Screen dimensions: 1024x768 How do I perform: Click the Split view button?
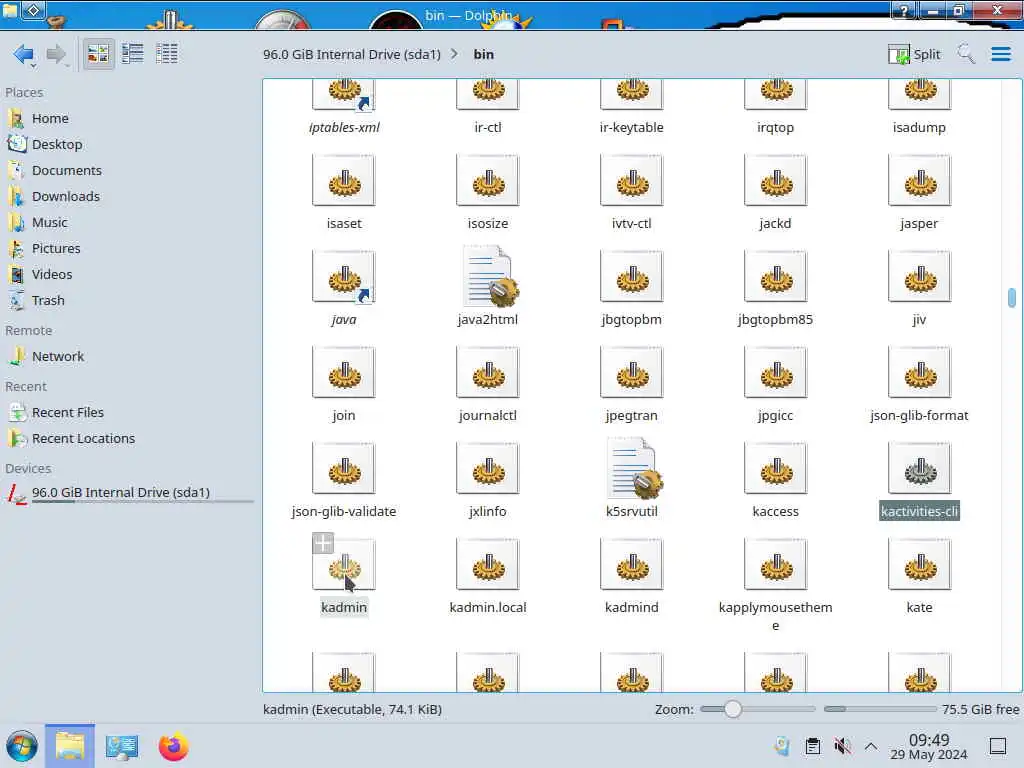pos(914,54)
